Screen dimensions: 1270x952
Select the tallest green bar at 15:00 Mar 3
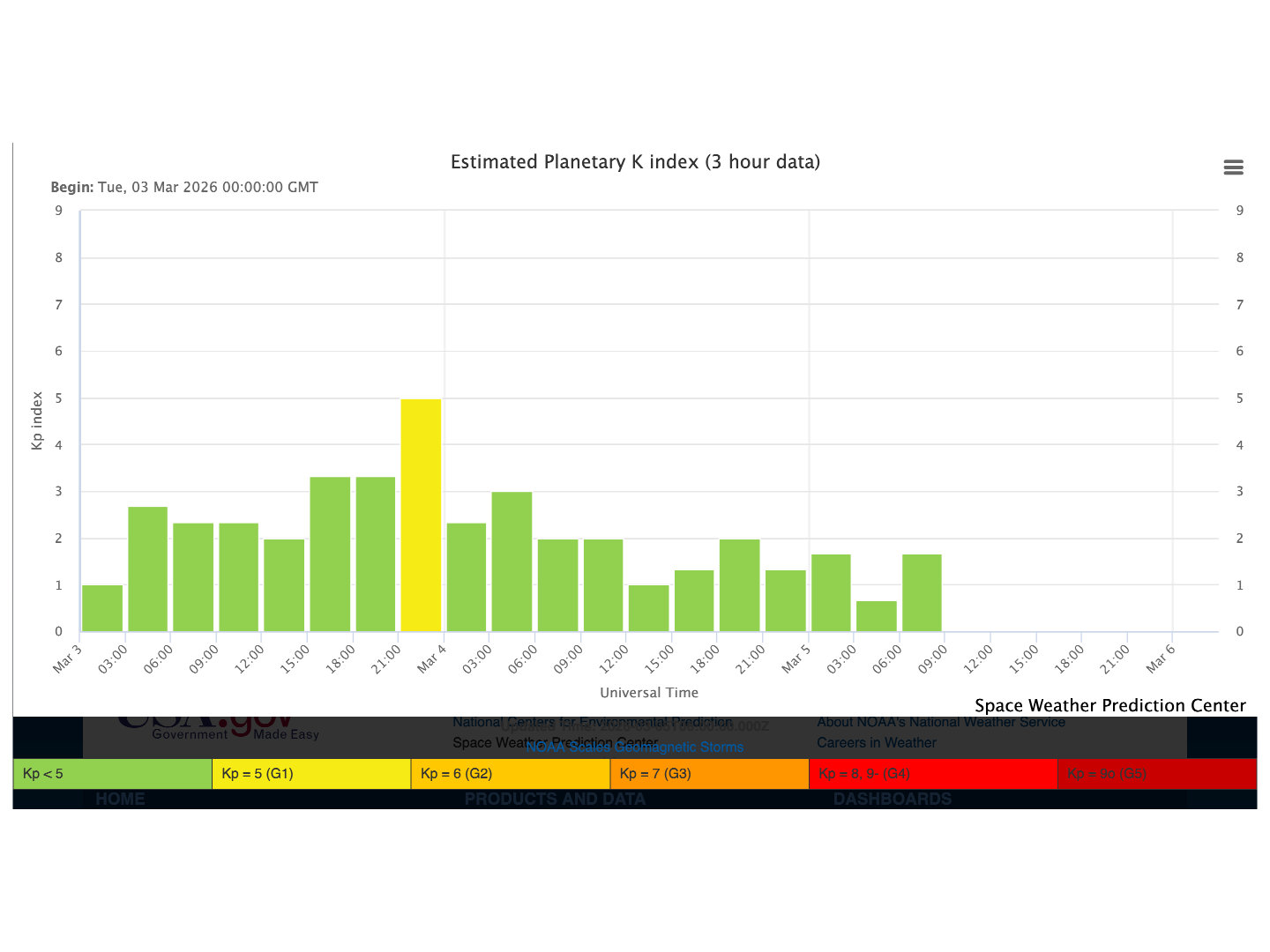[330, 554]
